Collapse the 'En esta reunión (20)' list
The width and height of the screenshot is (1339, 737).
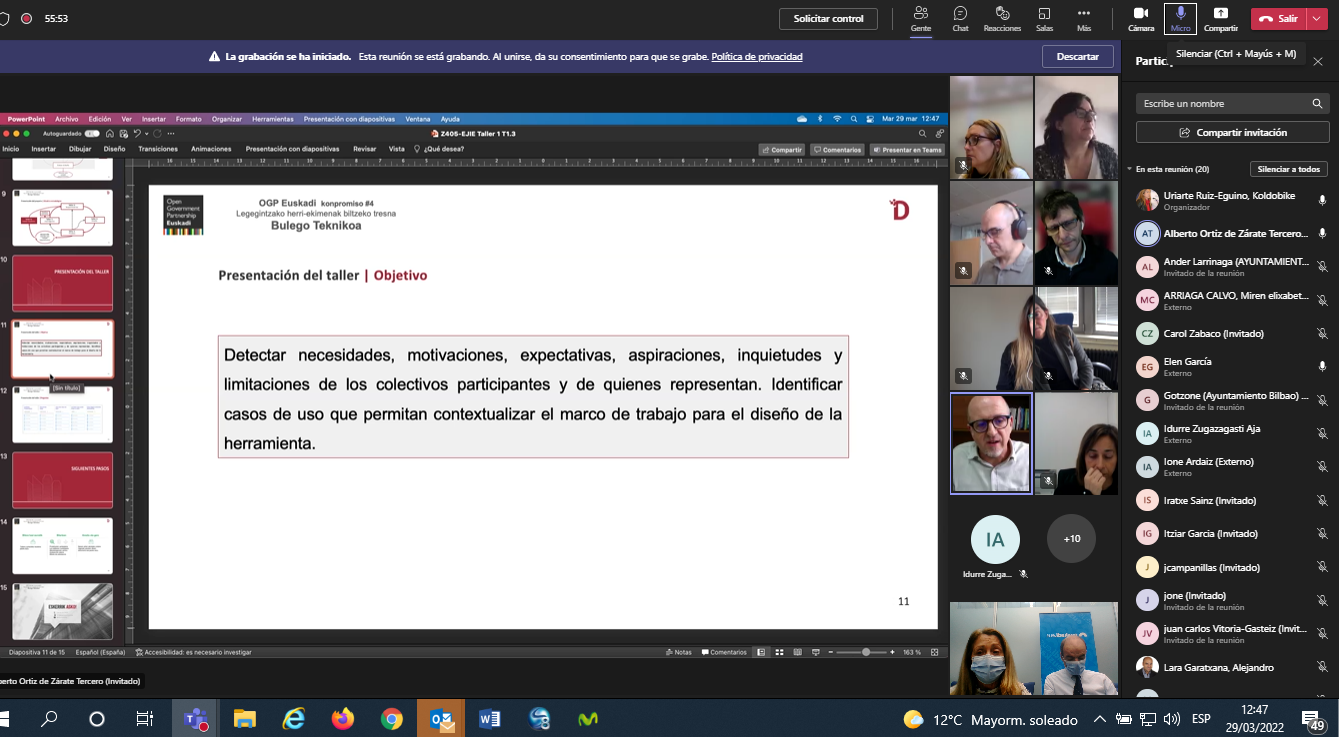pos(1130,169)
